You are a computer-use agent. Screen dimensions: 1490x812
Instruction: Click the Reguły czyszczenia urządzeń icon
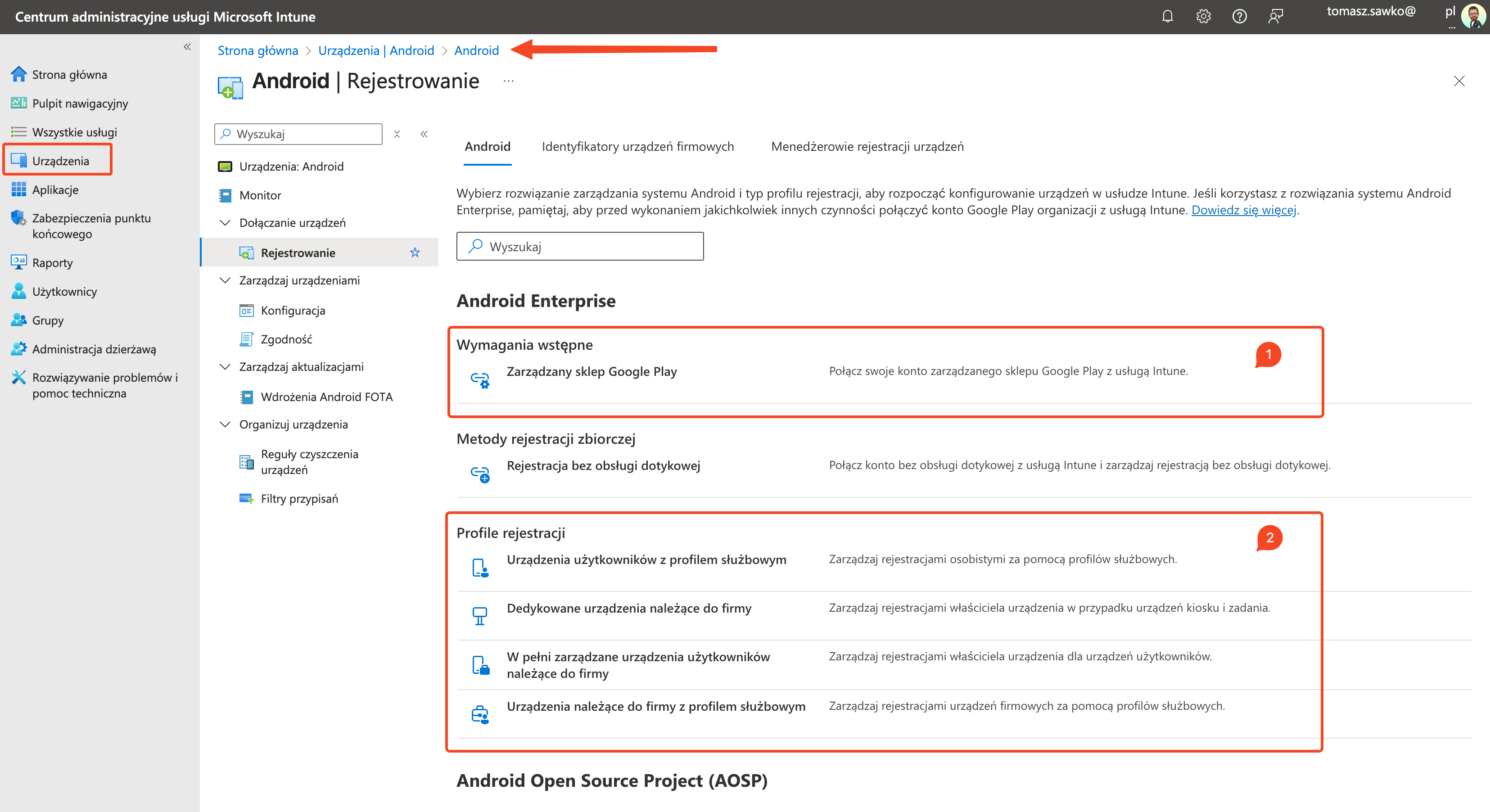click(x=246, y=461)
